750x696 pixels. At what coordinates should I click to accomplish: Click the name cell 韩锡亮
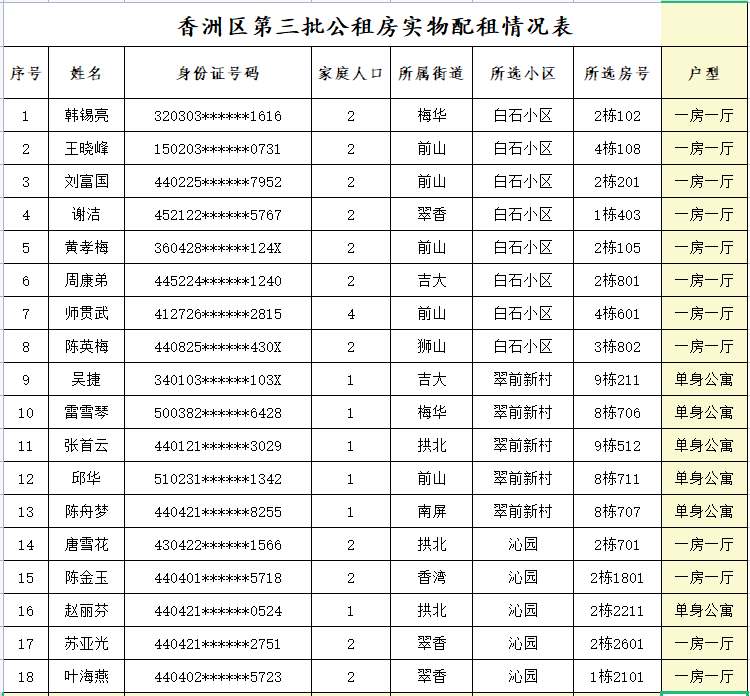pos(86,116)
